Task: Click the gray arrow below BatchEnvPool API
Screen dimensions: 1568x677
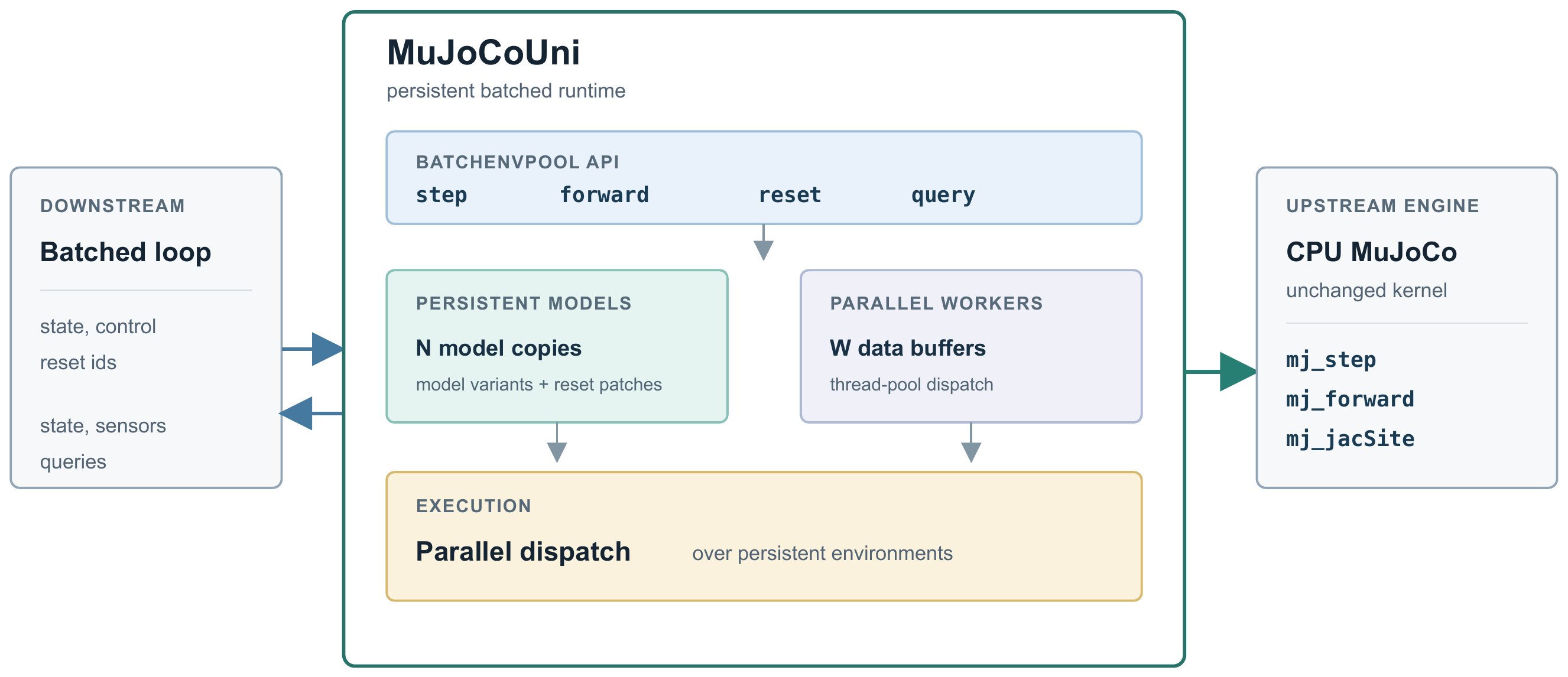Action: (x=763, y=242)
